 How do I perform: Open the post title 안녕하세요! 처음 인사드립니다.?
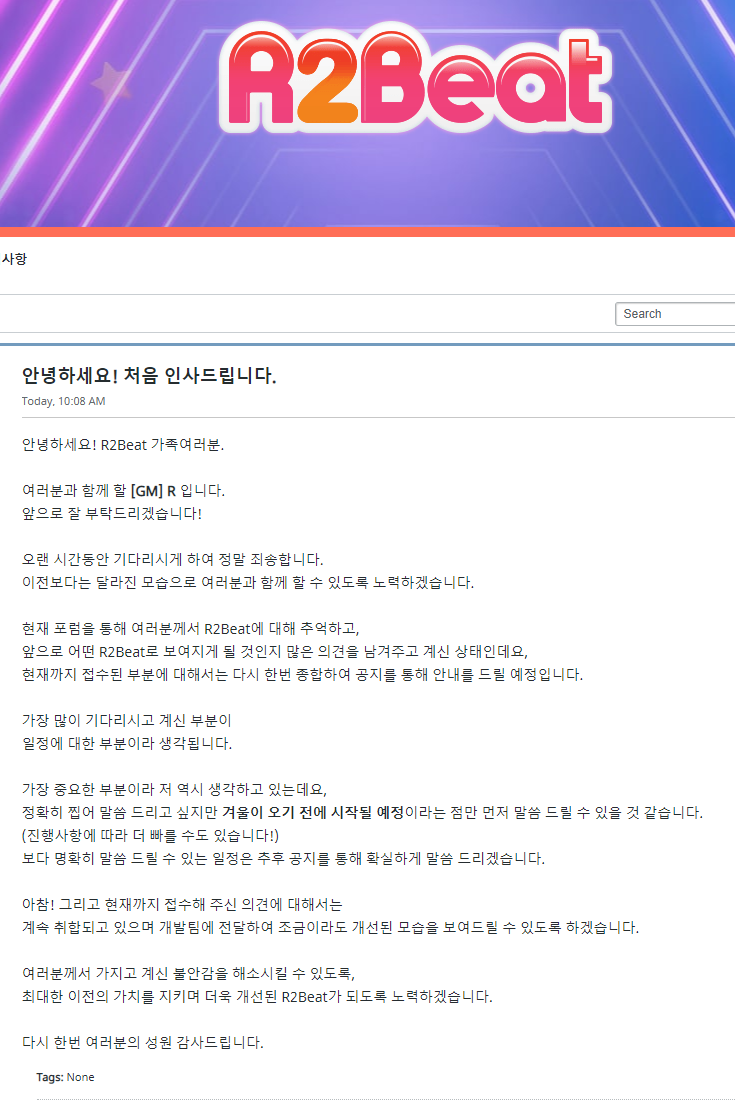[149, 375]
